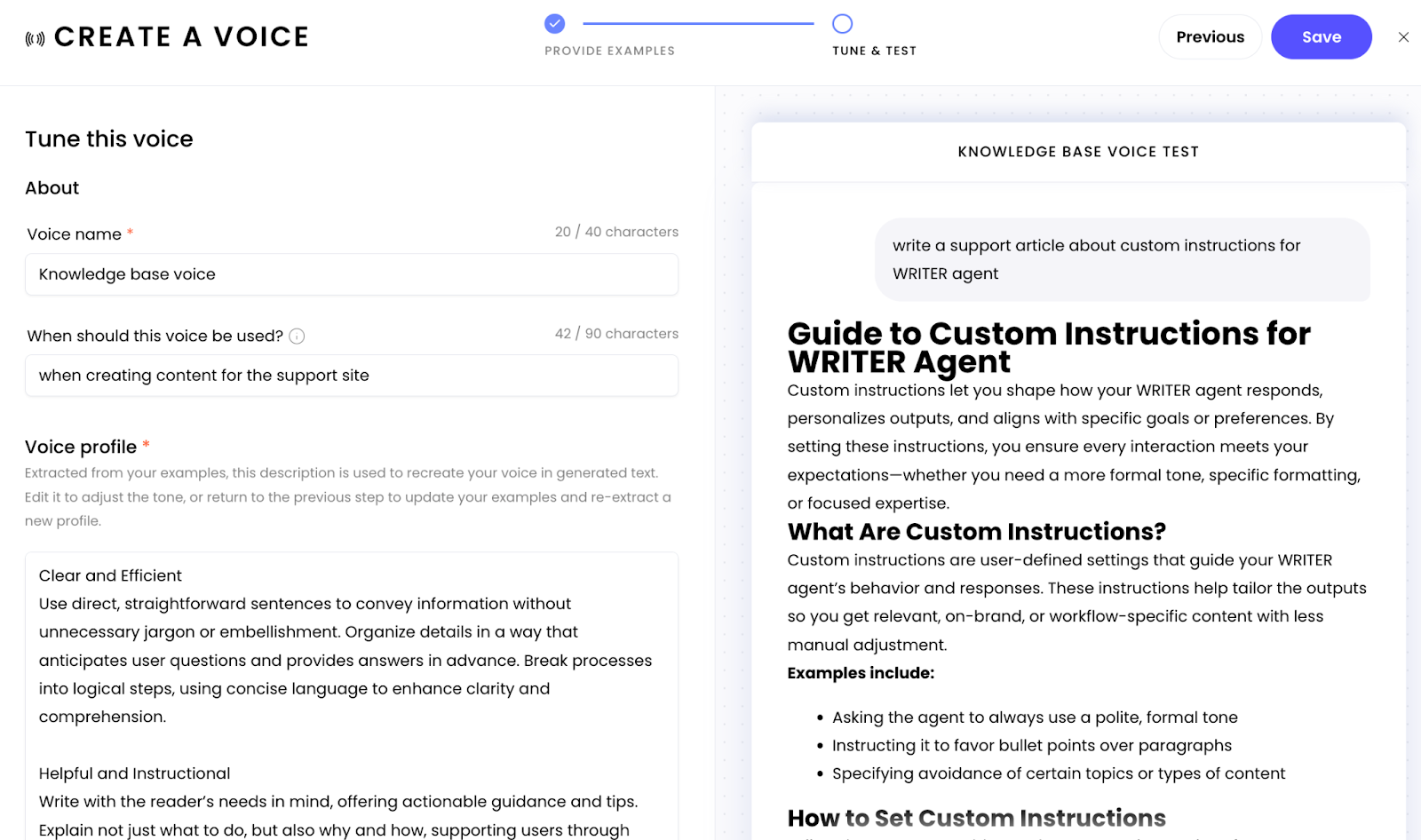The image size is (1421, 840).
Task: Click the 'How to Set Custom Instructions' heading
Action: [977, 818]
